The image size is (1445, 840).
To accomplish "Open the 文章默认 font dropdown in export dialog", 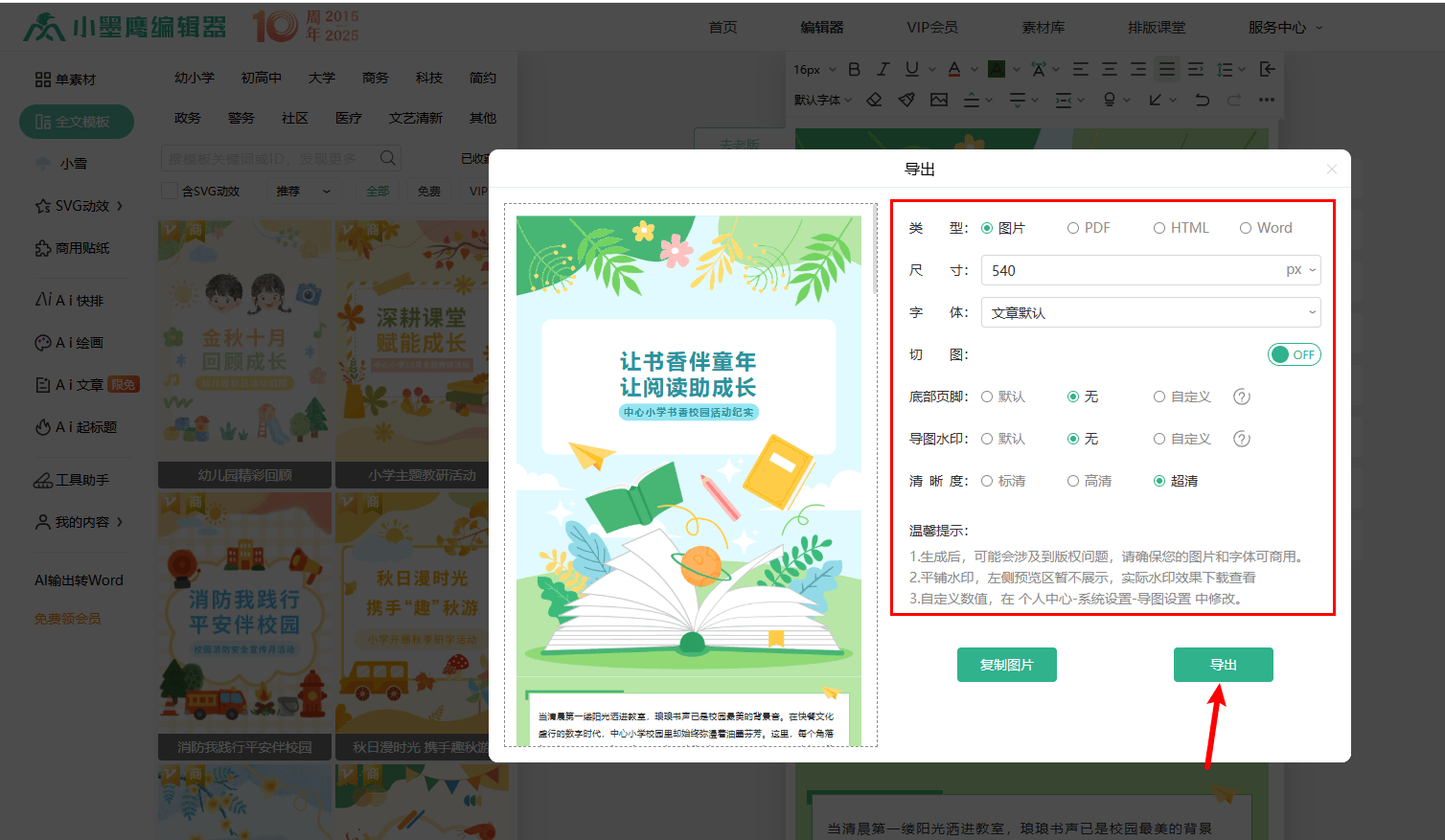I will tap(1150, 312).
